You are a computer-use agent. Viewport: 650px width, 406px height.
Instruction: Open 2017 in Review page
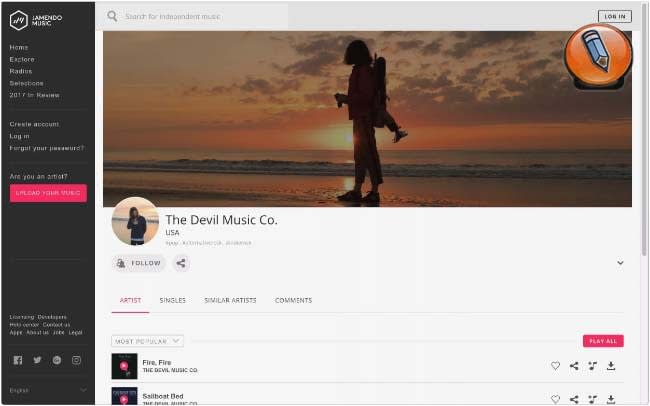pyautogui.click(x=34, y=95)
